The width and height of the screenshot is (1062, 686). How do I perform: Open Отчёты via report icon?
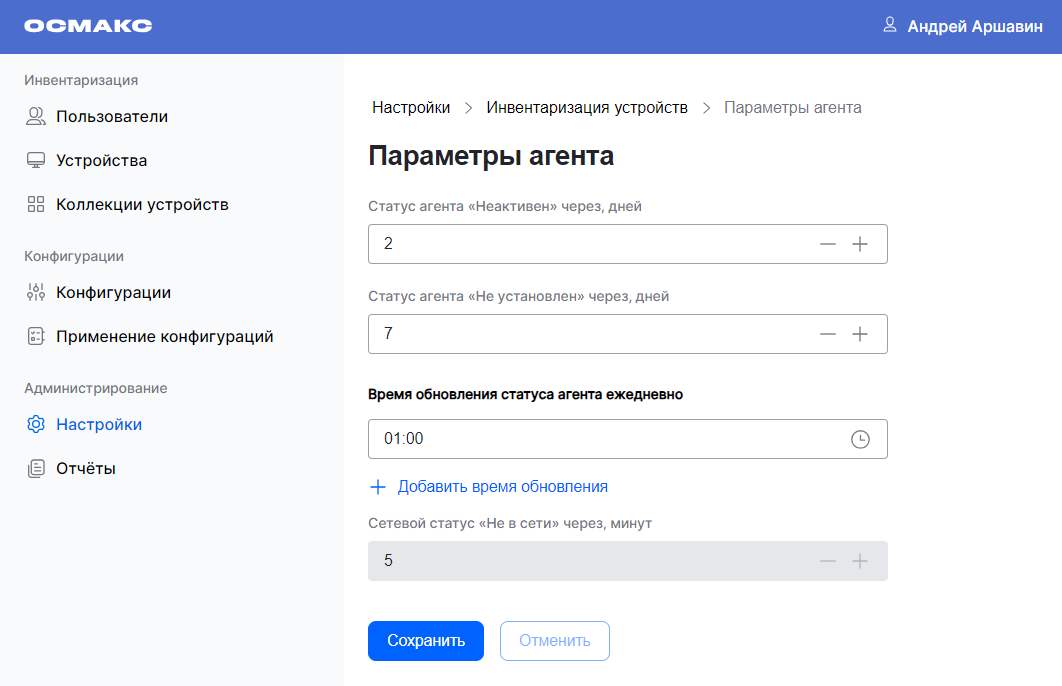[x=36, y=467]
